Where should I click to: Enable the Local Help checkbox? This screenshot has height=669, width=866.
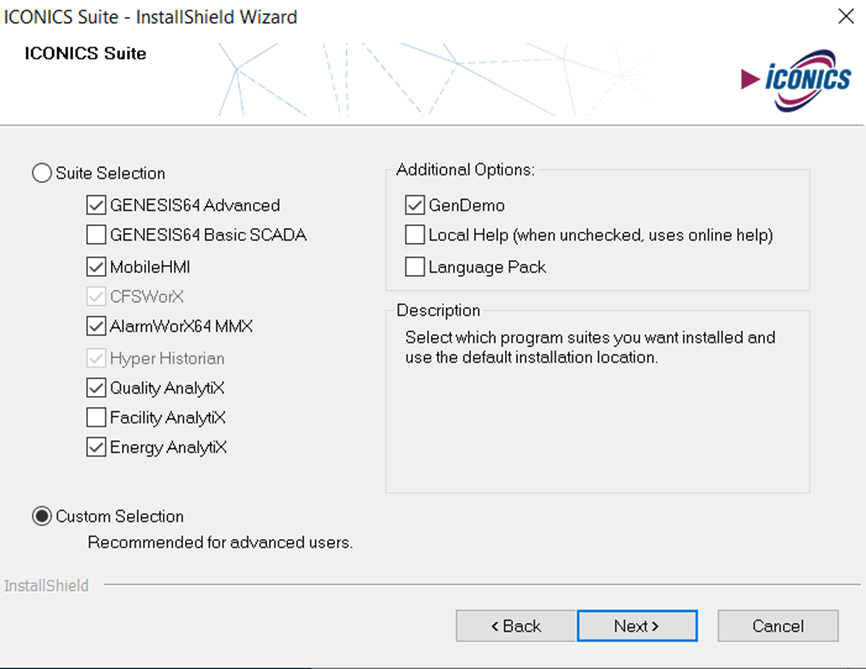pos(415,235)
